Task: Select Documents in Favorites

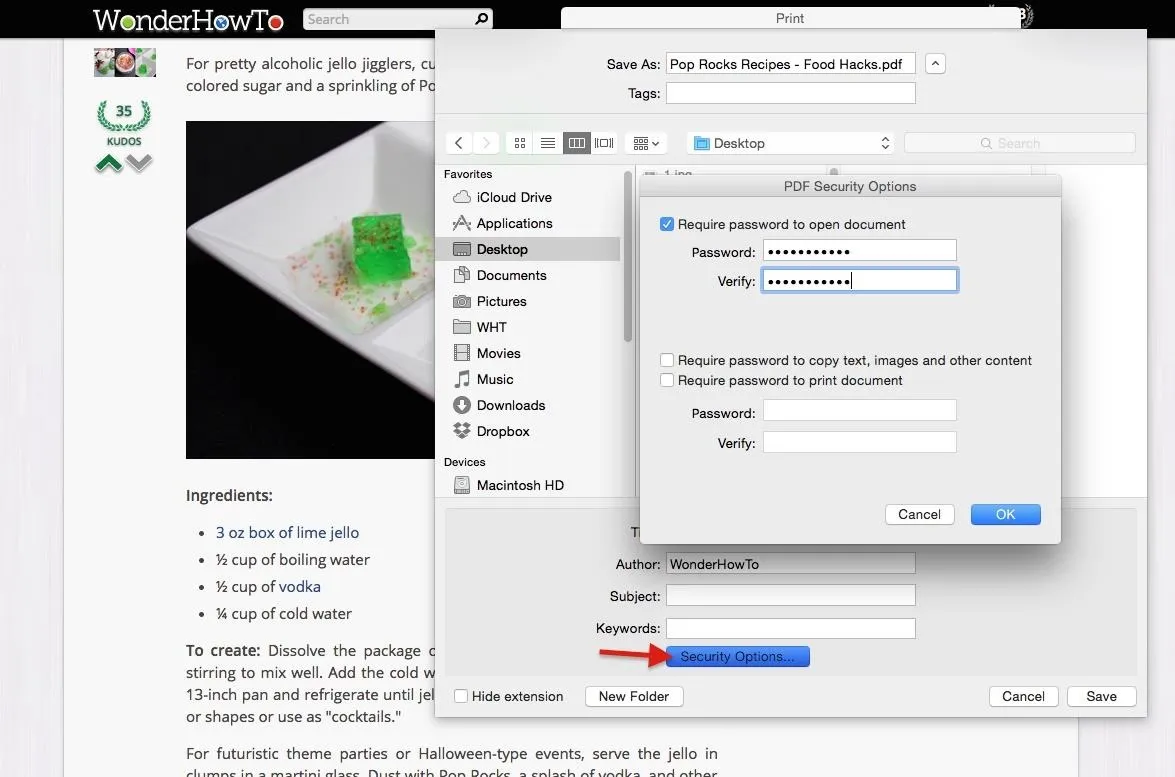Action: coord(511,275)
